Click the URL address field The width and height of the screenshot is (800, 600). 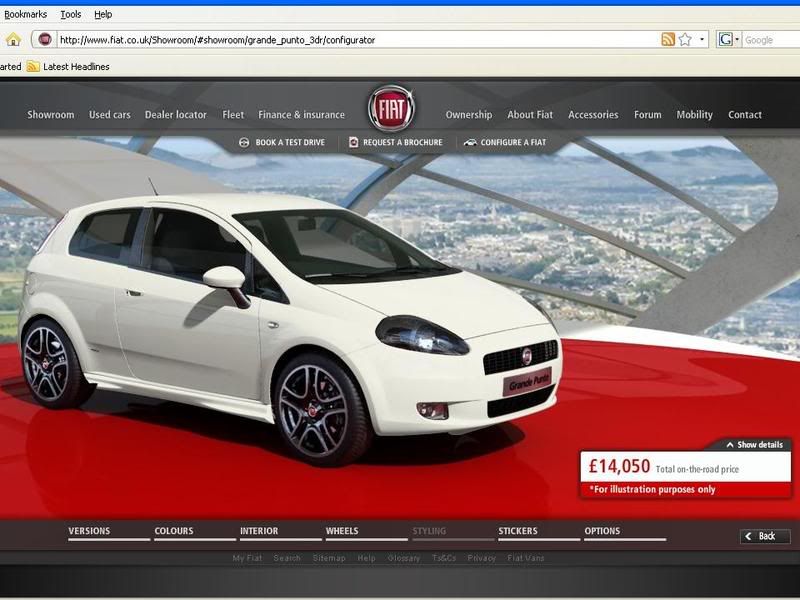[357, 40]
